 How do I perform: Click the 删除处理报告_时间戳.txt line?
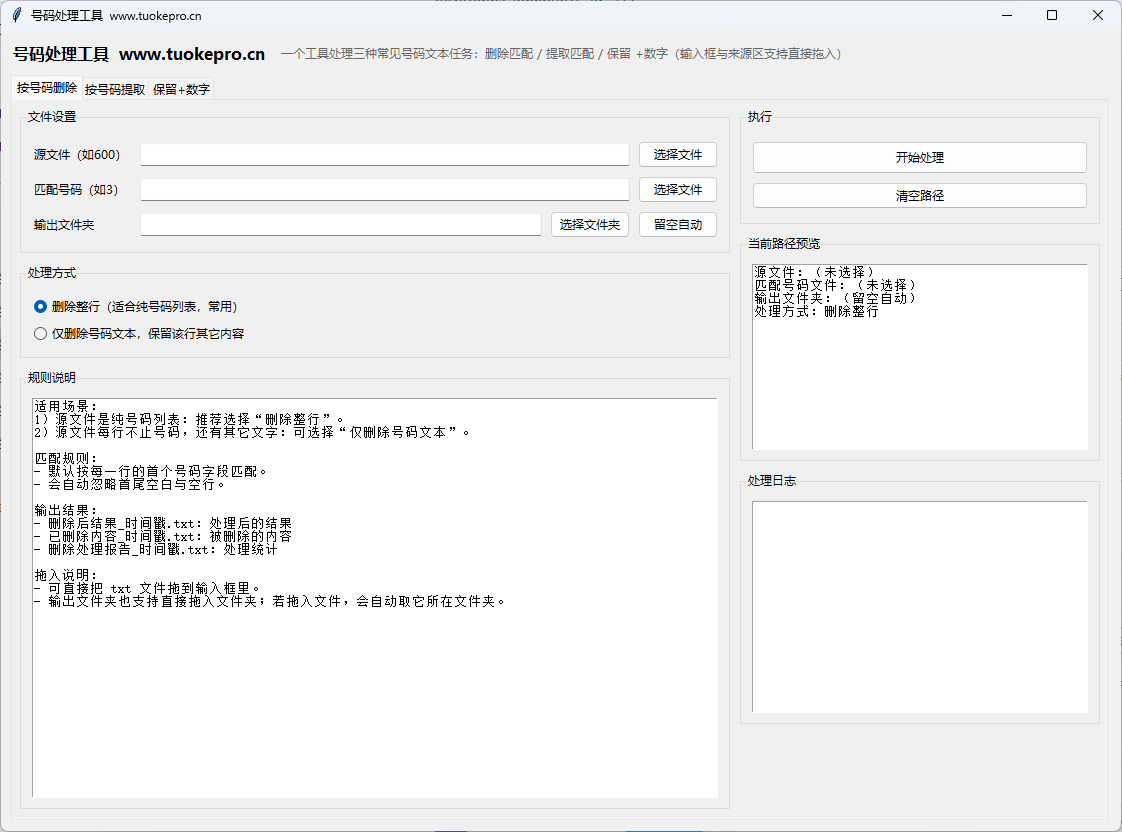[x=156, y=549]
